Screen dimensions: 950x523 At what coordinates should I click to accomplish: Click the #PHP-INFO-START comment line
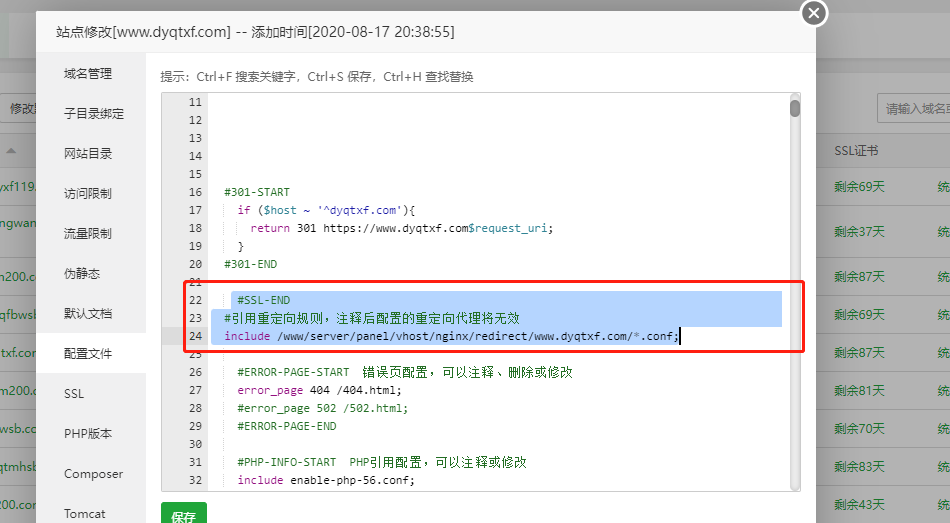click(382, 462)
